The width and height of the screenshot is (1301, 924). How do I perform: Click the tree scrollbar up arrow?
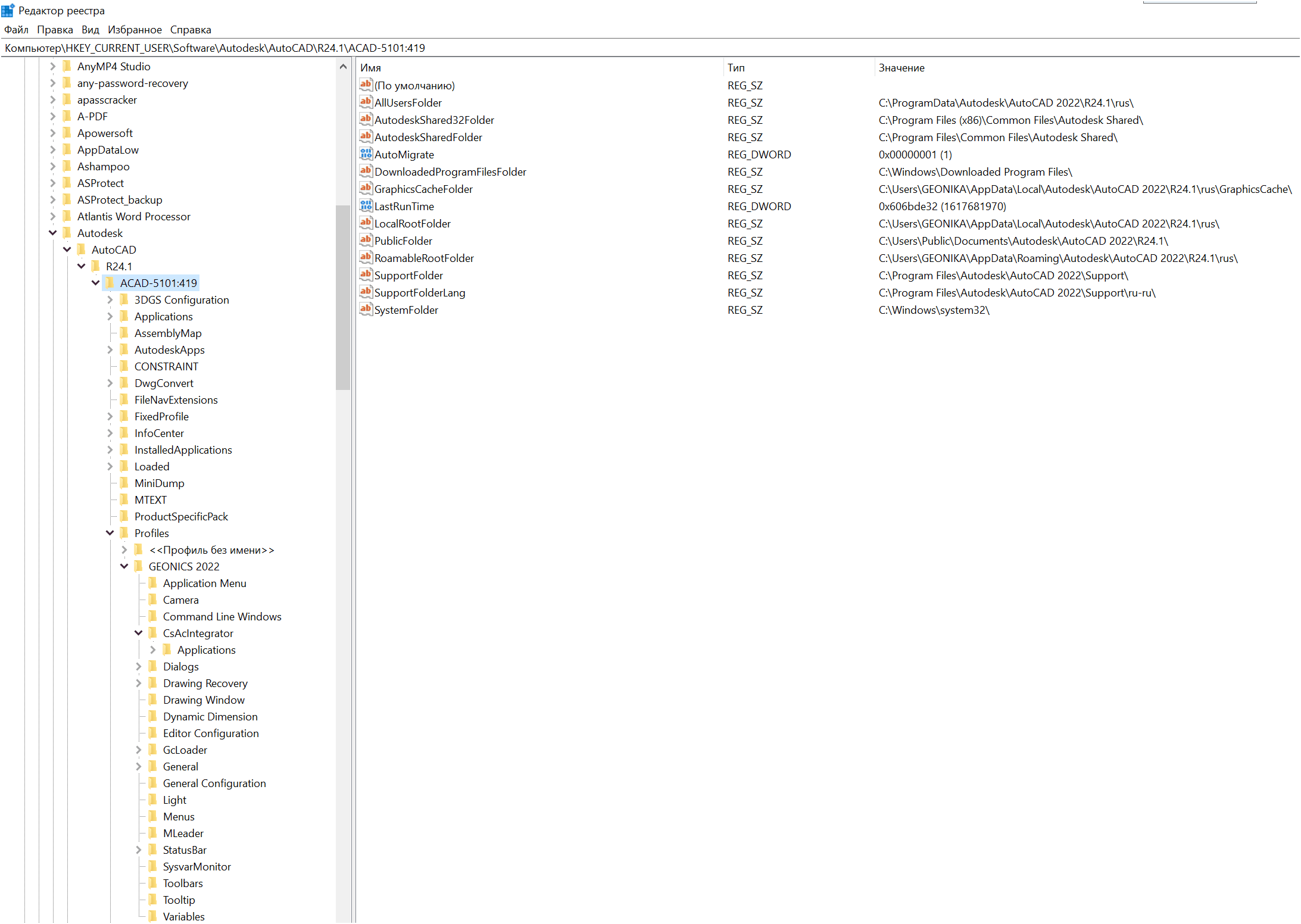[343, 67]
